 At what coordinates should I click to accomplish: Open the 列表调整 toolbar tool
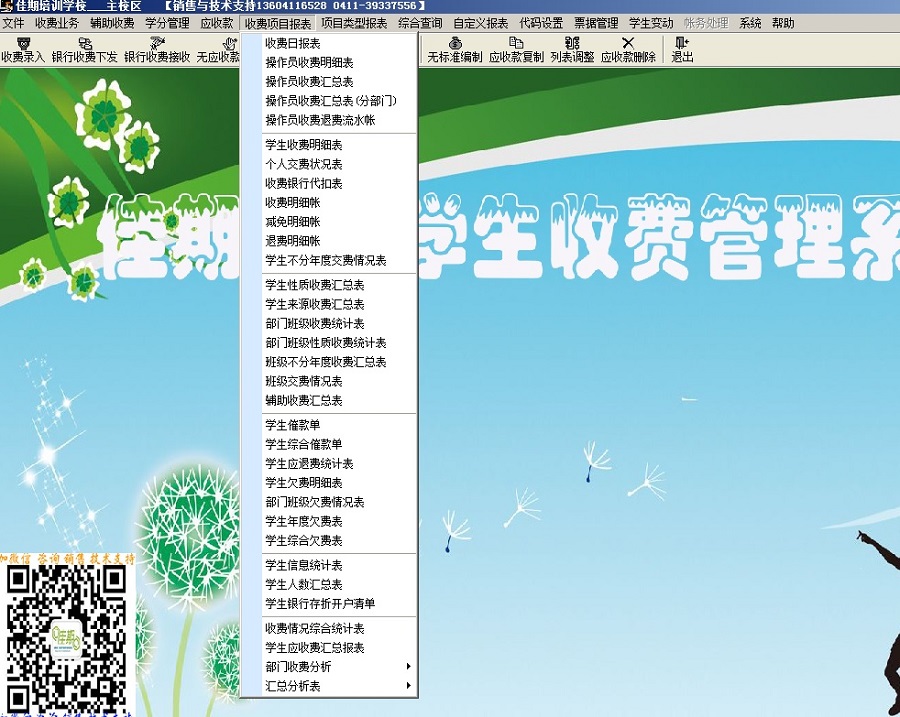click(572, 50)
